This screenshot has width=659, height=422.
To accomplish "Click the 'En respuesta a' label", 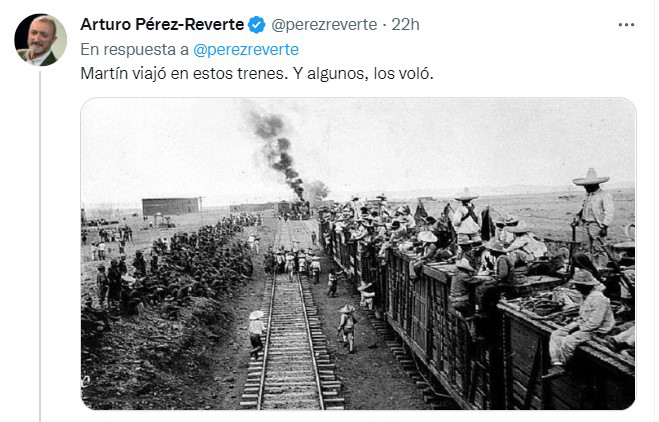I will pos(134,50).
